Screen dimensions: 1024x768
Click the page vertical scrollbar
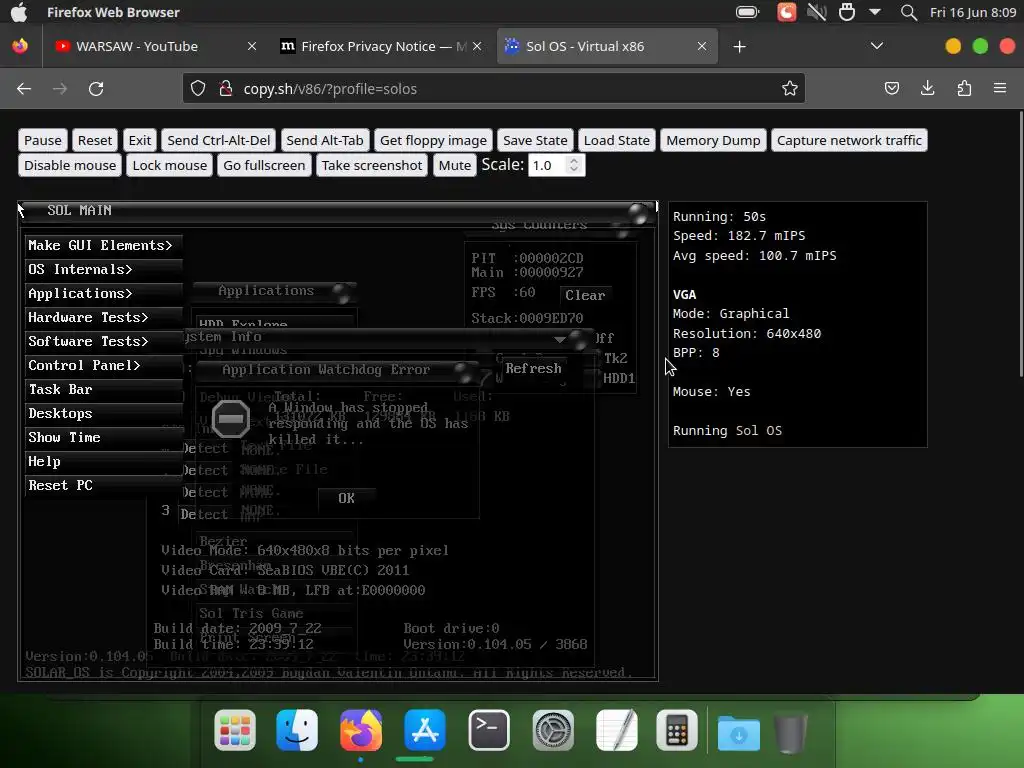(x=1020, y=244)
